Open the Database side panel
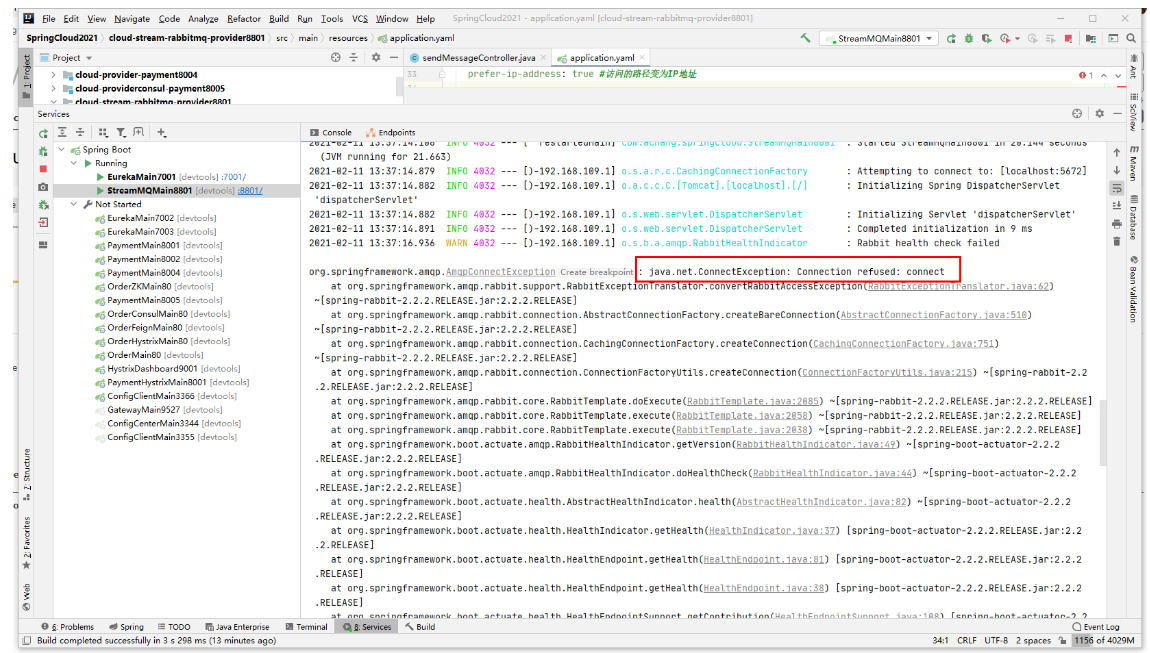The width and height of the screenshot is (1150, 653). pos(1133,218)
